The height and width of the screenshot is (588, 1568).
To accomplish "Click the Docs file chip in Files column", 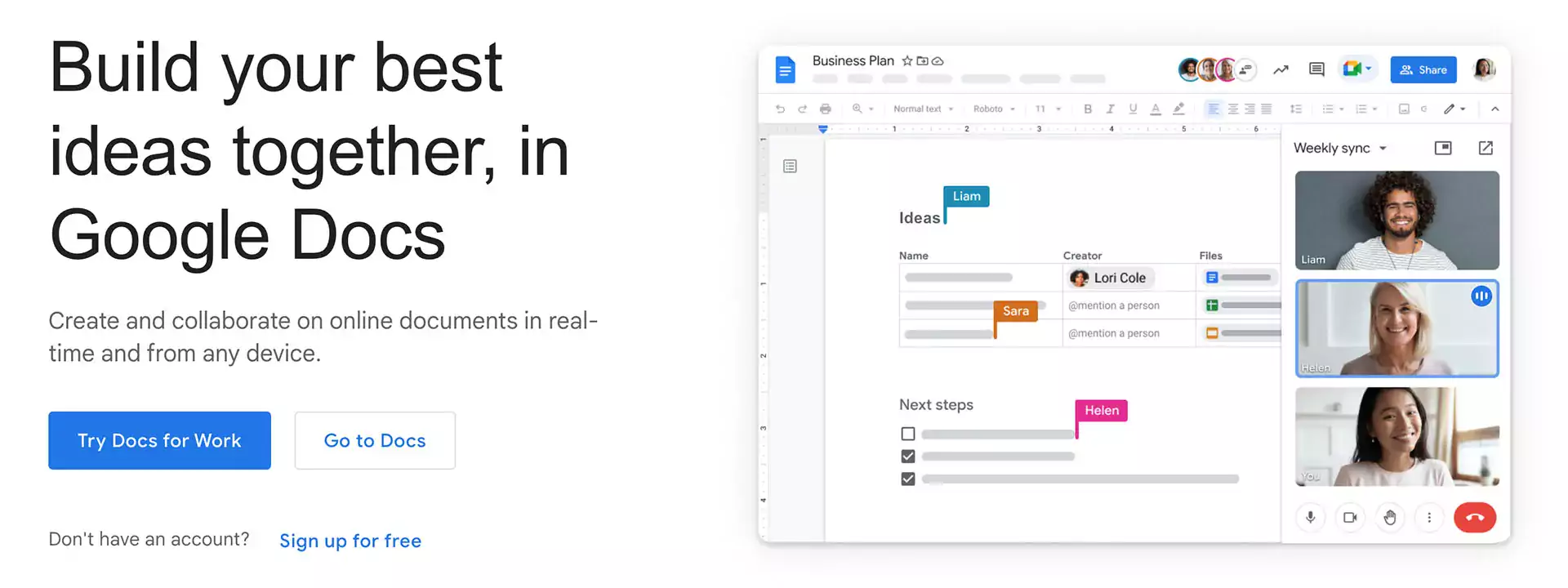I will 1239,278.
